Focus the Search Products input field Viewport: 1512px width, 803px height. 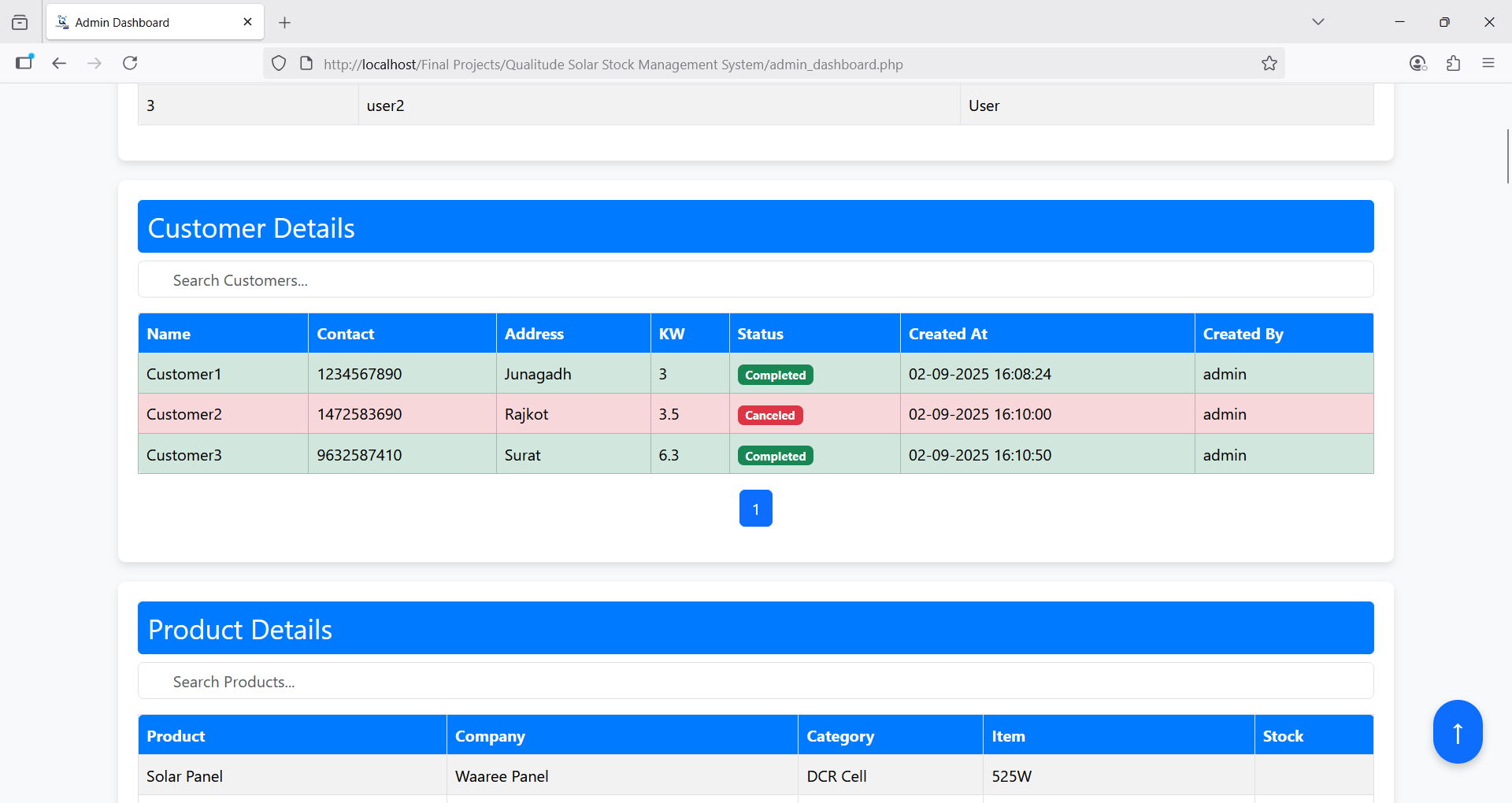click(755, 682)
